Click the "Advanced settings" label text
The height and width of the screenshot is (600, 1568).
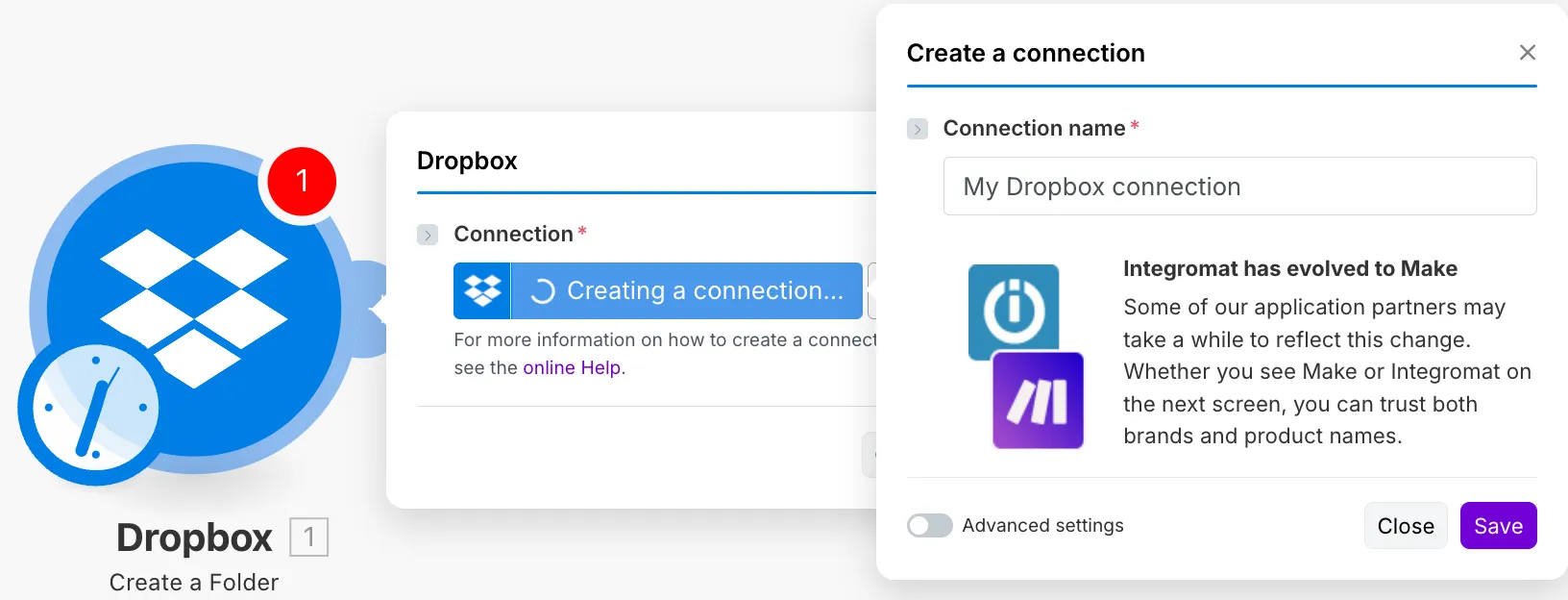(1042, 526)
